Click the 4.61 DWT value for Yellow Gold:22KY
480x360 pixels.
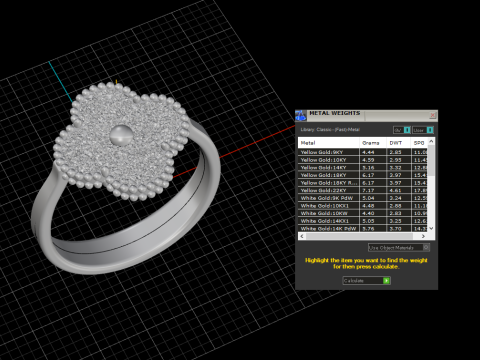395,190
